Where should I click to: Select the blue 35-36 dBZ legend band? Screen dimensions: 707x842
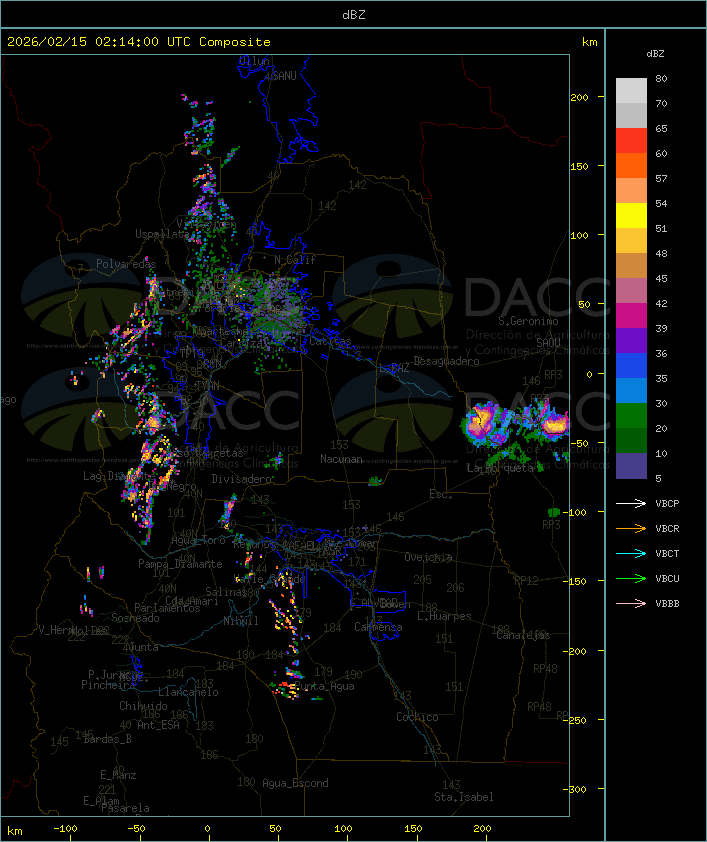tap(631, 366)
